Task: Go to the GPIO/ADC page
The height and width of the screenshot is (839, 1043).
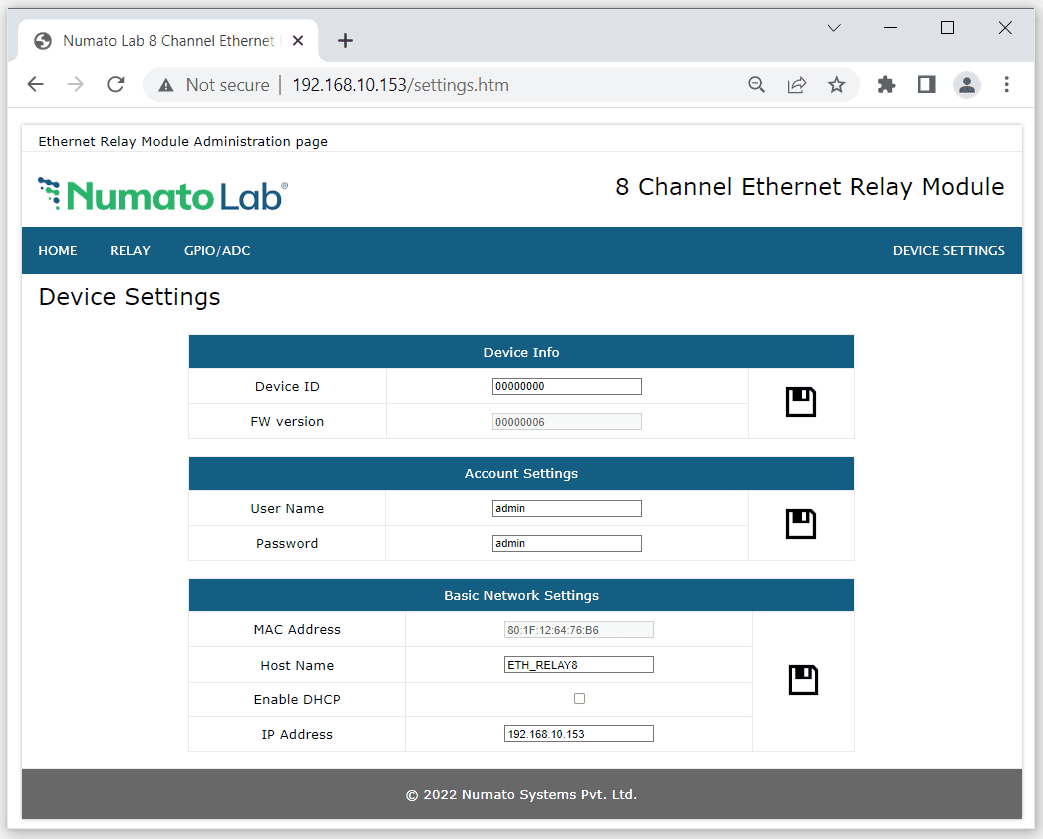Action: click(217, 251)
